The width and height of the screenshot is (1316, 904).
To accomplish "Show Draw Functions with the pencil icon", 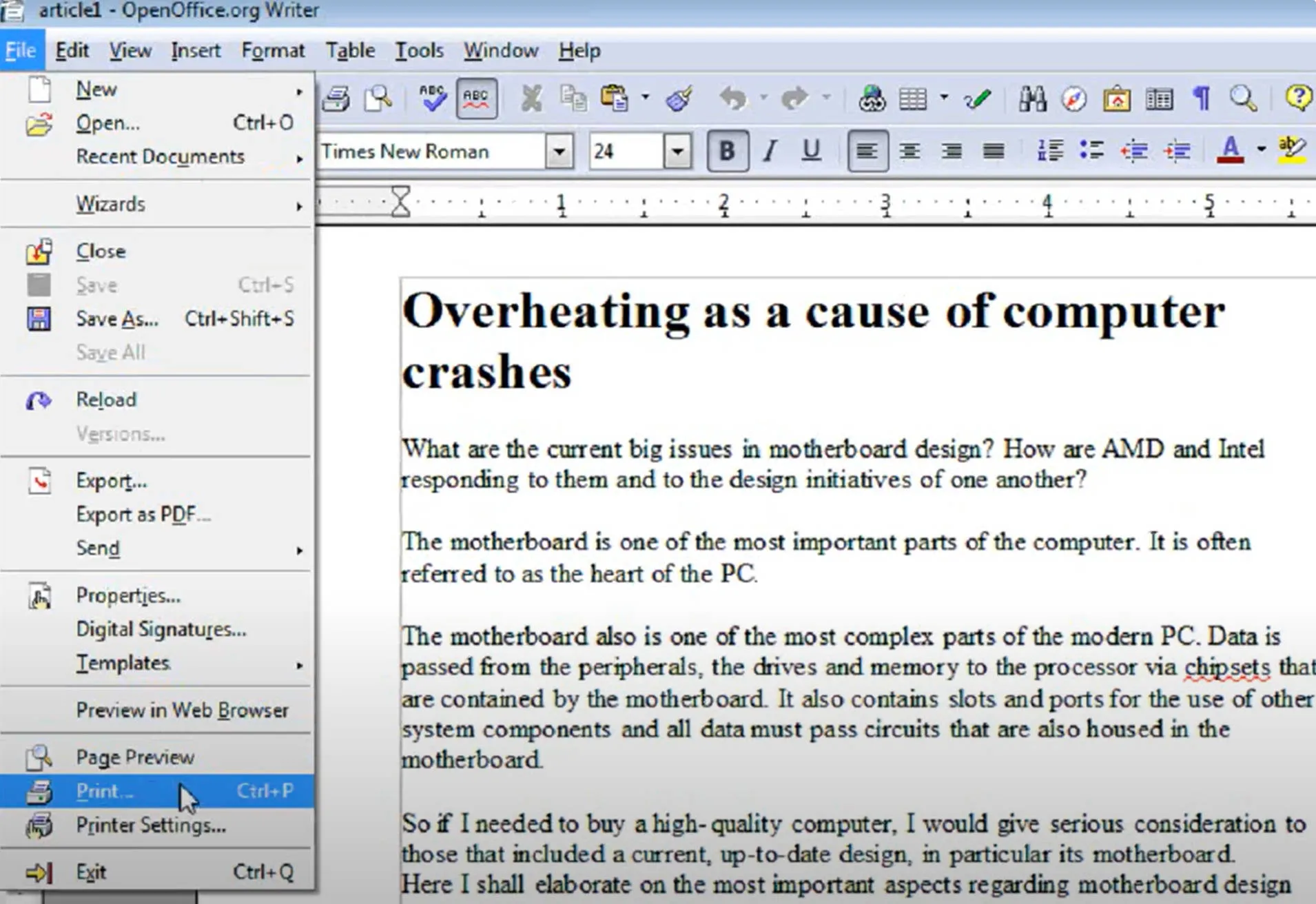I will point(978,99).
